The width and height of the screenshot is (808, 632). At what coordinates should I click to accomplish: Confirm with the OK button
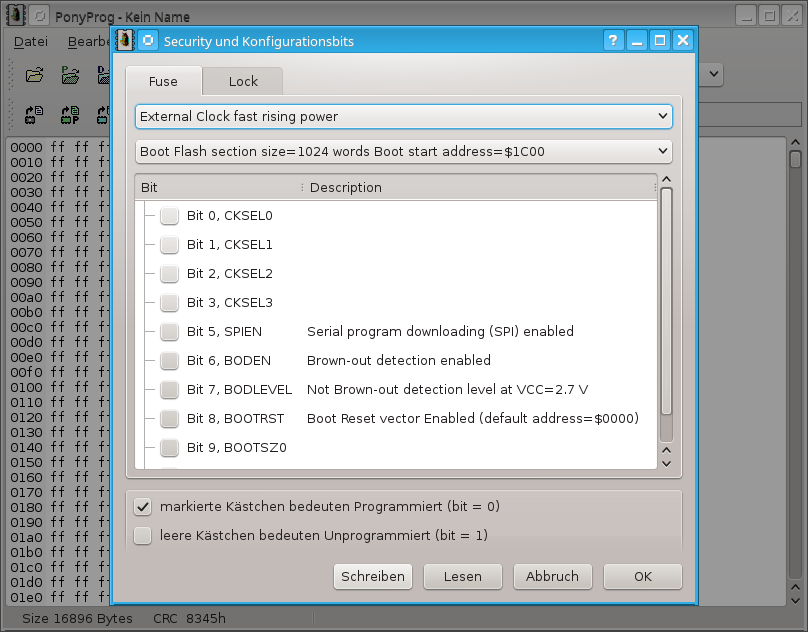coord(643,576)
